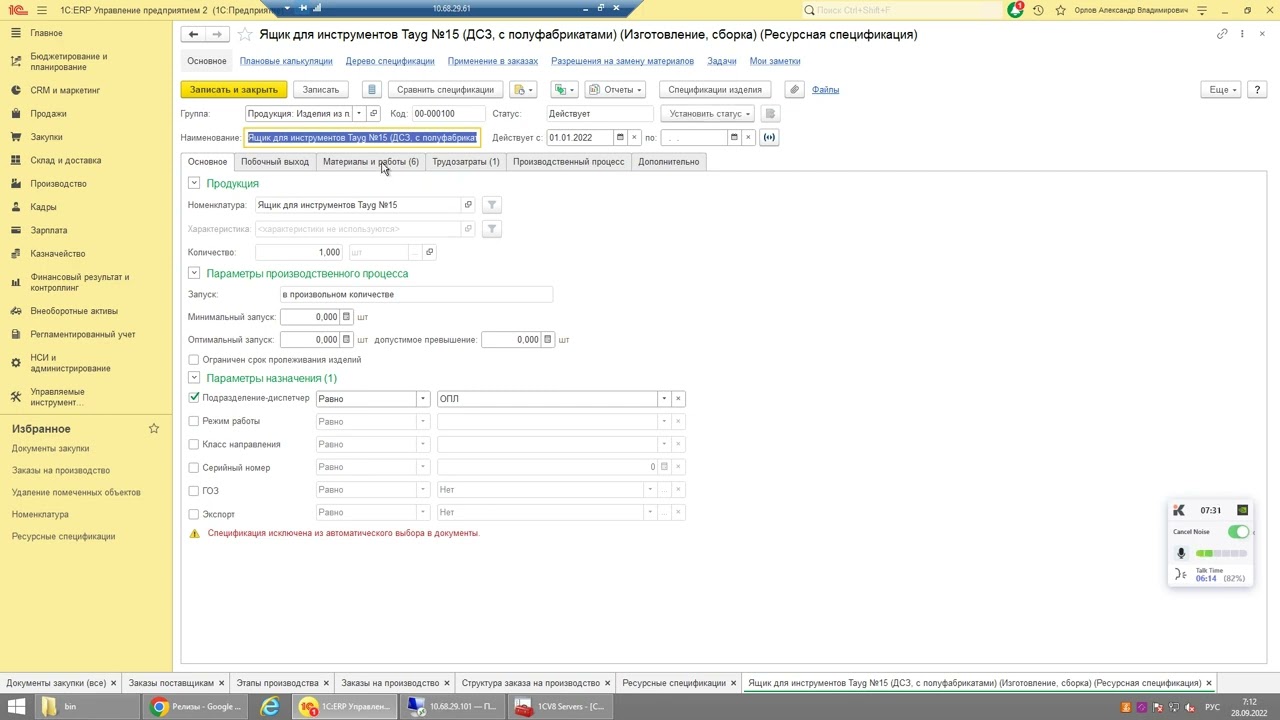
Task: Enable Класс направления checkbox
Action: point(194,444)
